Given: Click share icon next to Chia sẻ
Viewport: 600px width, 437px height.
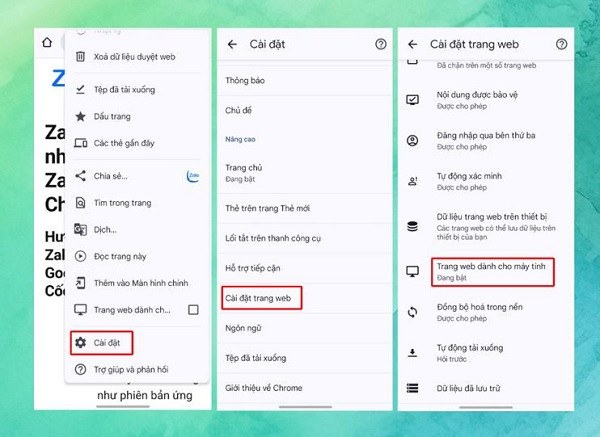Looking at the screenshot, I should point(80,176).
